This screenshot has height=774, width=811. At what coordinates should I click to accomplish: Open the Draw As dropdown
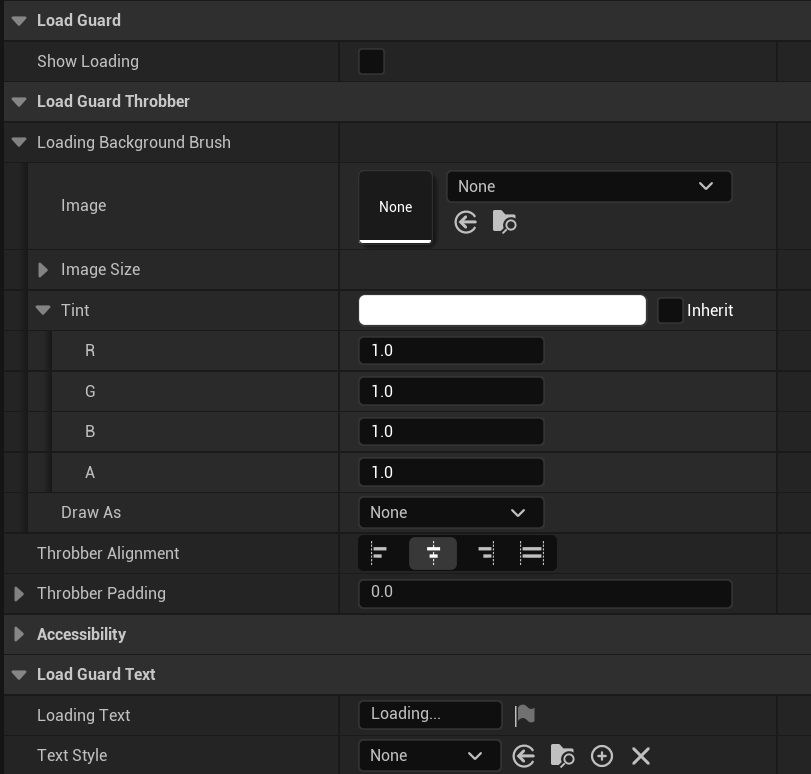[451, 513]
